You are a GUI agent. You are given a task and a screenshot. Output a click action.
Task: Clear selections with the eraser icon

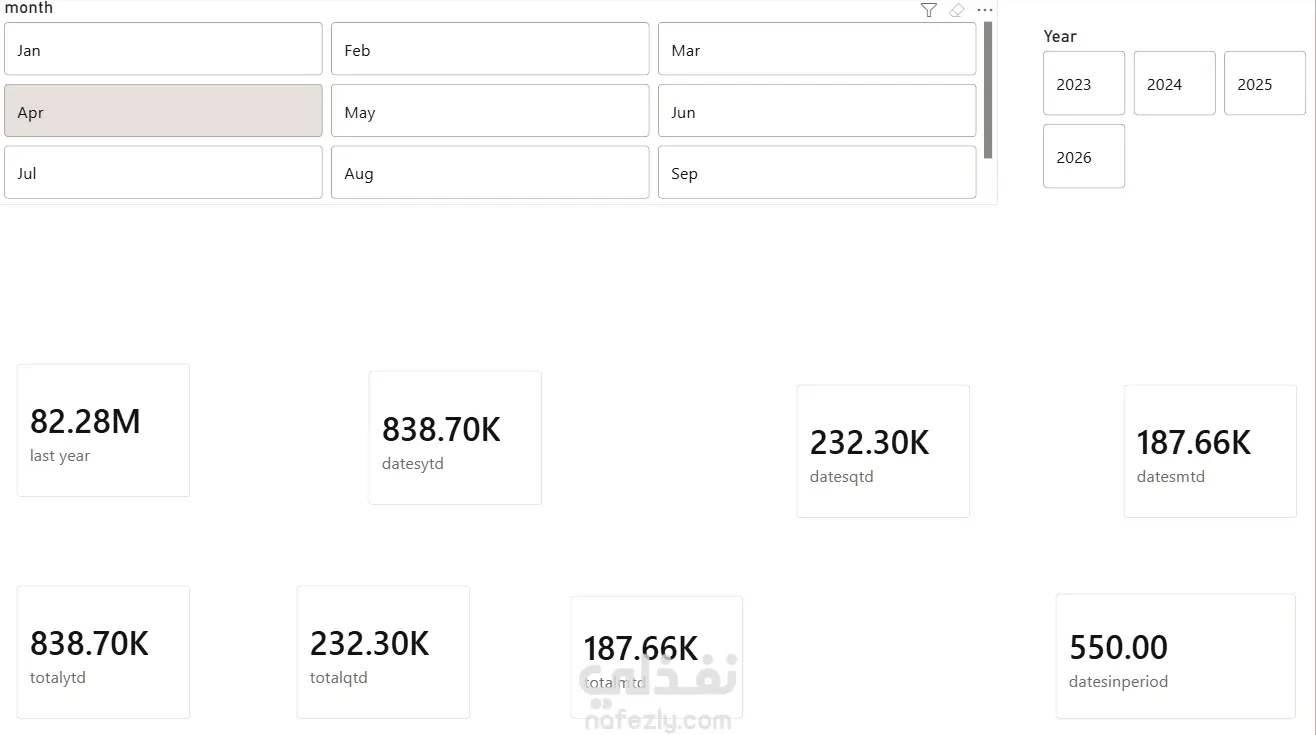pyautogui.click(x=957, y=10)
